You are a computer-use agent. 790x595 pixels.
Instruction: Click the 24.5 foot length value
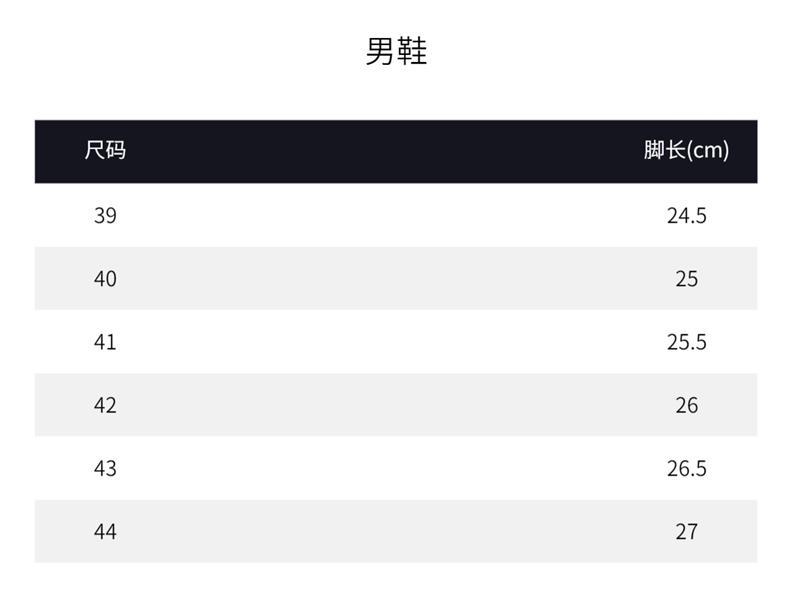(686, 215)
